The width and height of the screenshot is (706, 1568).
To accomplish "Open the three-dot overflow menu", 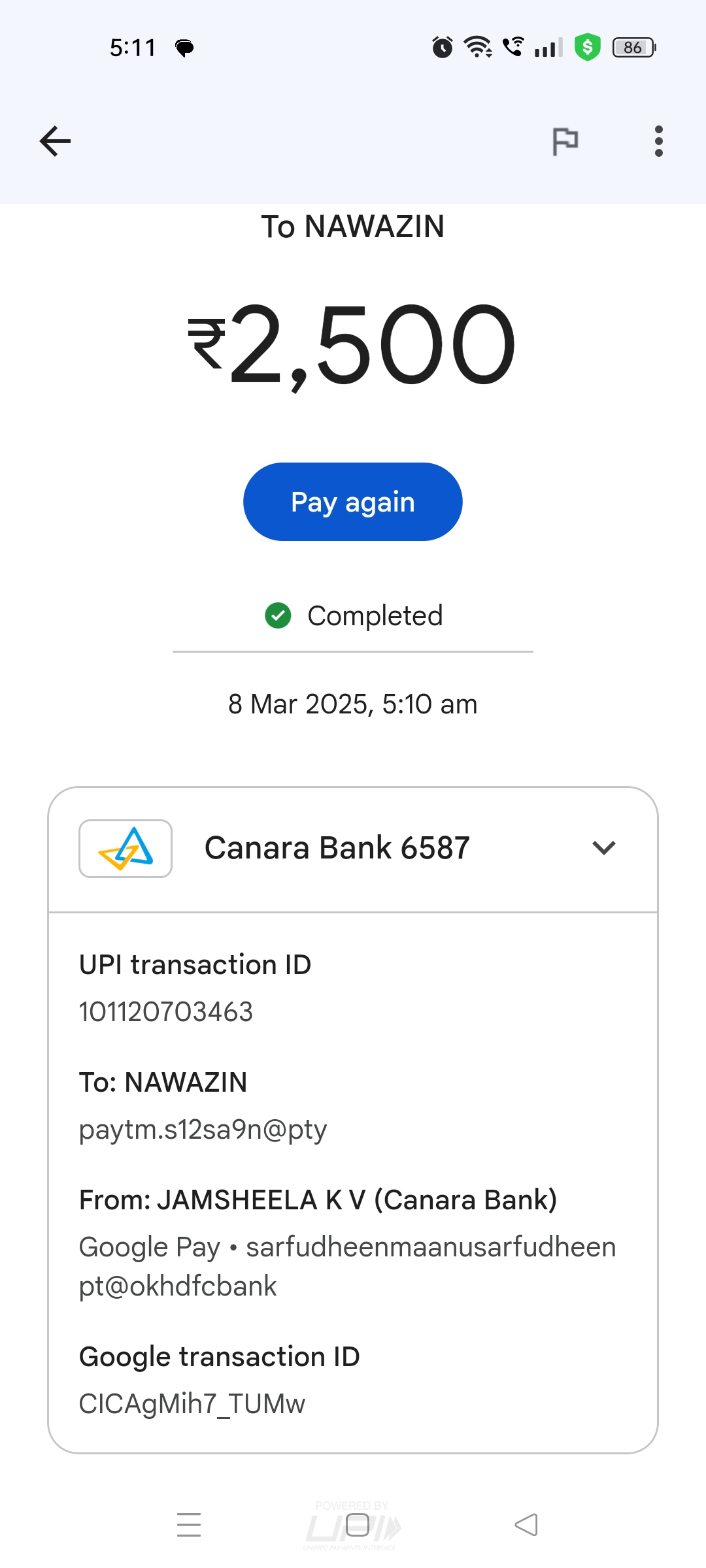I will pyautogui.click(x=658, y=141).
